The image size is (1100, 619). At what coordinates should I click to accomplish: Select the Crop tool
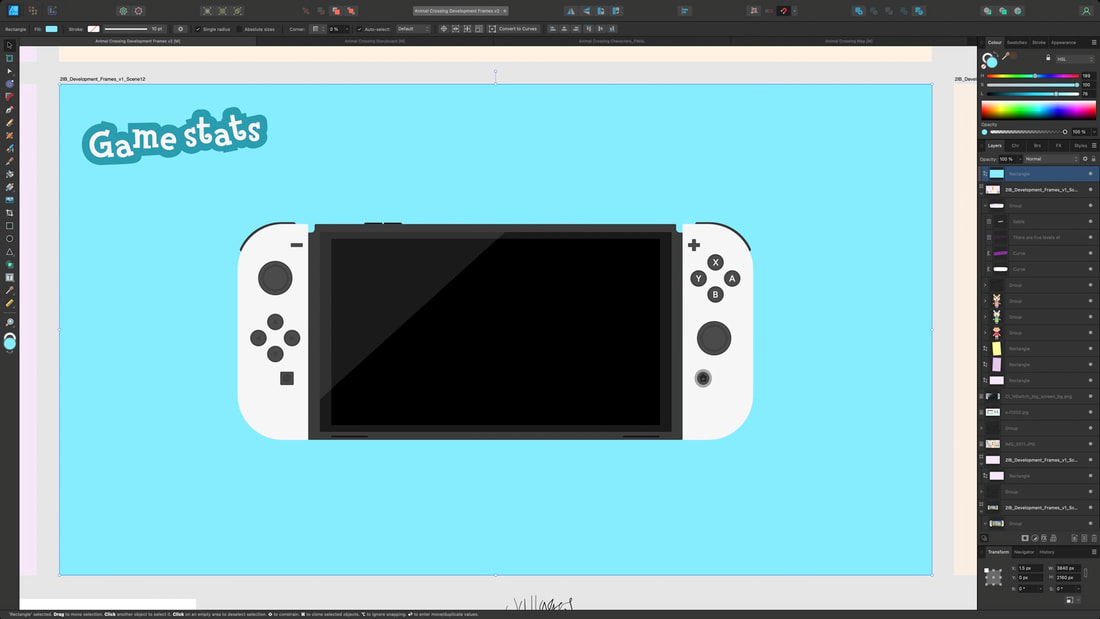click(x=9, y=213)
